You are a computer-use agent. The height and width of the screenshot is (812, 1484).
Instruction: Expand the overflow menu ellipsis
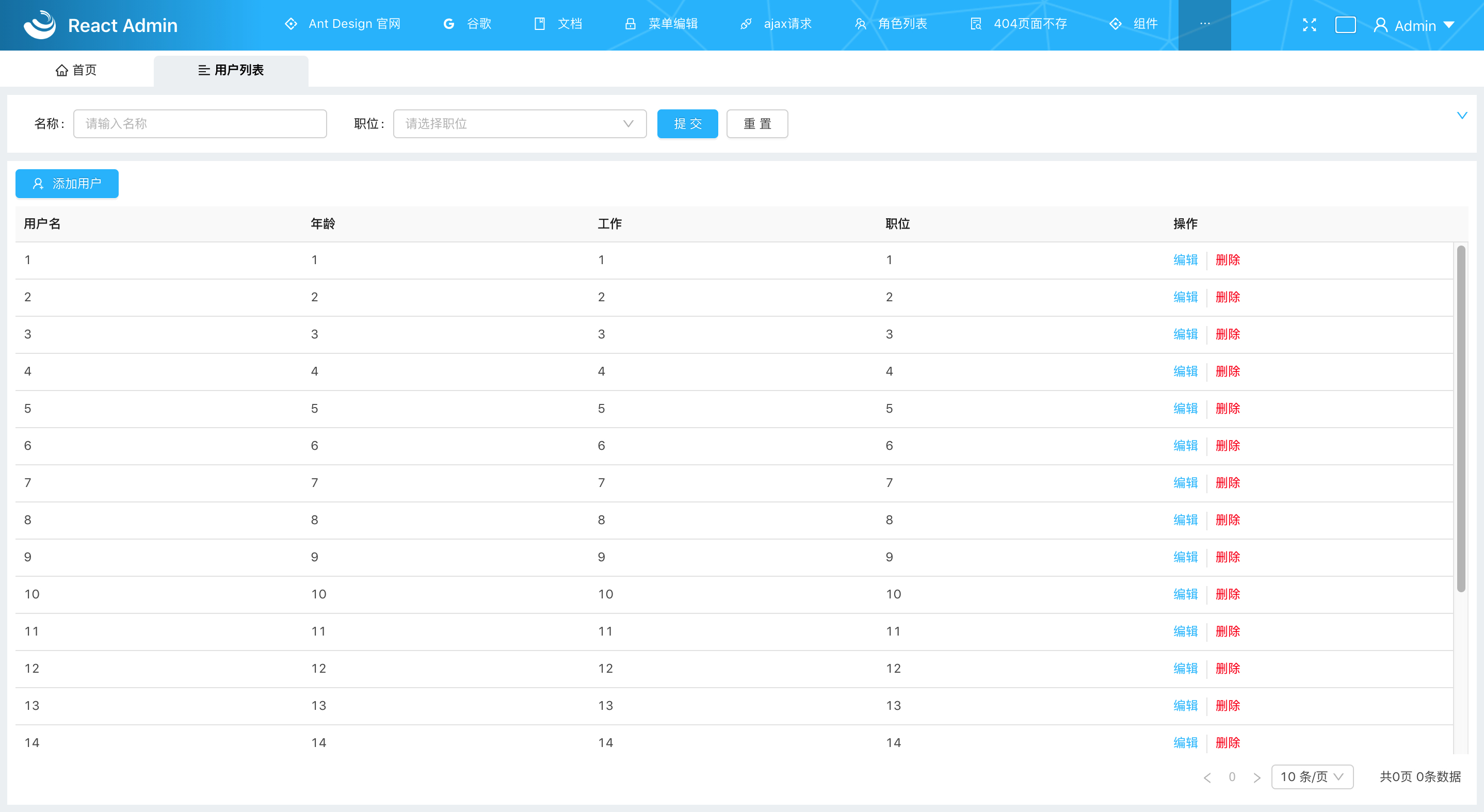pyautogui.click(x=1204, y=24)
